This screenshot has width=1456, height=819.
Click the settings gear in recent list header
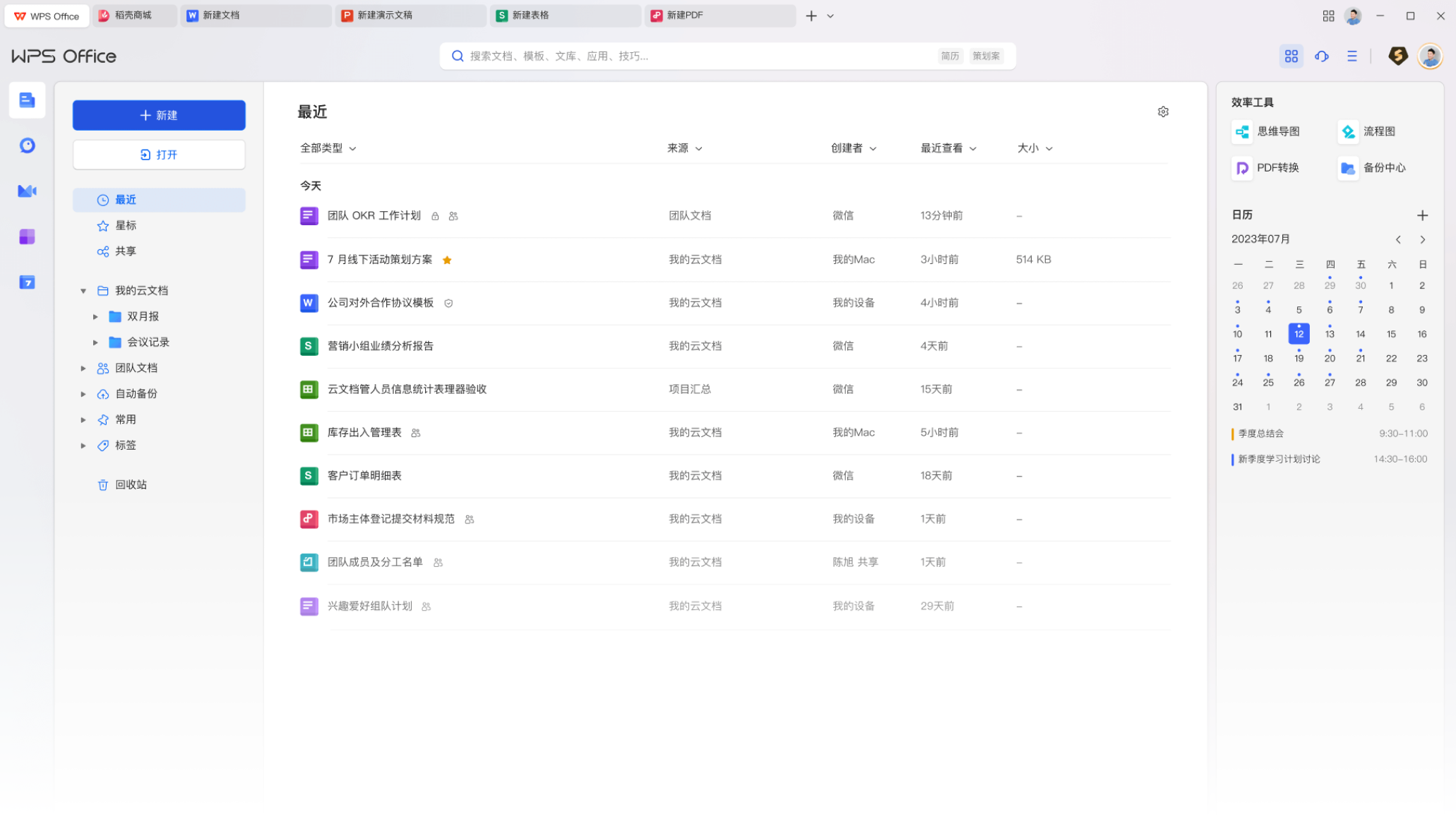point(1163,112)
